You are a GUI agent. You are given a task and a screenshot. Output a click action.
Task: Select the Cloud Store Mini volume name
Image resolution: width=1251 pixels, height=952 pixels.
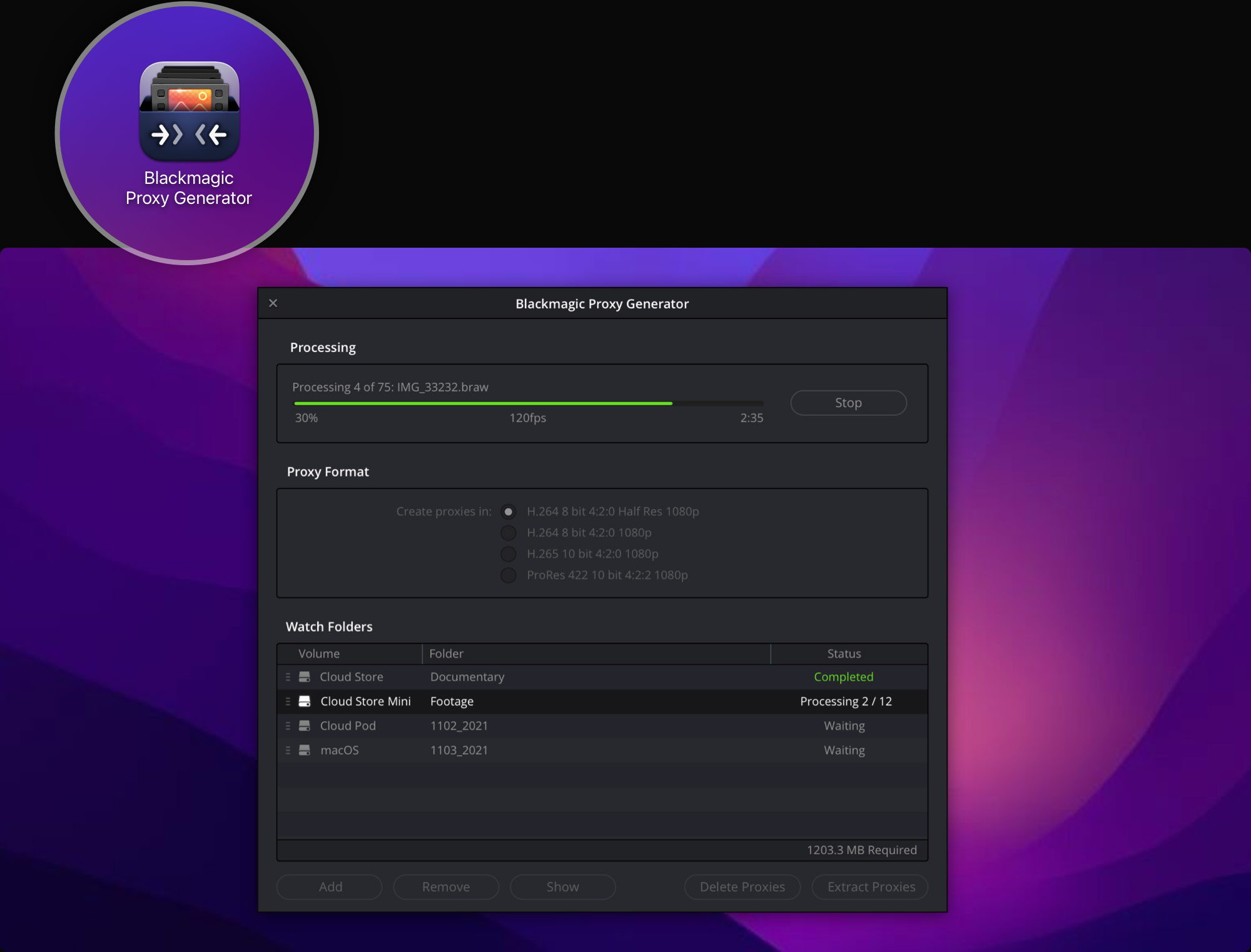pyautogui.click(x=365, y=701)
